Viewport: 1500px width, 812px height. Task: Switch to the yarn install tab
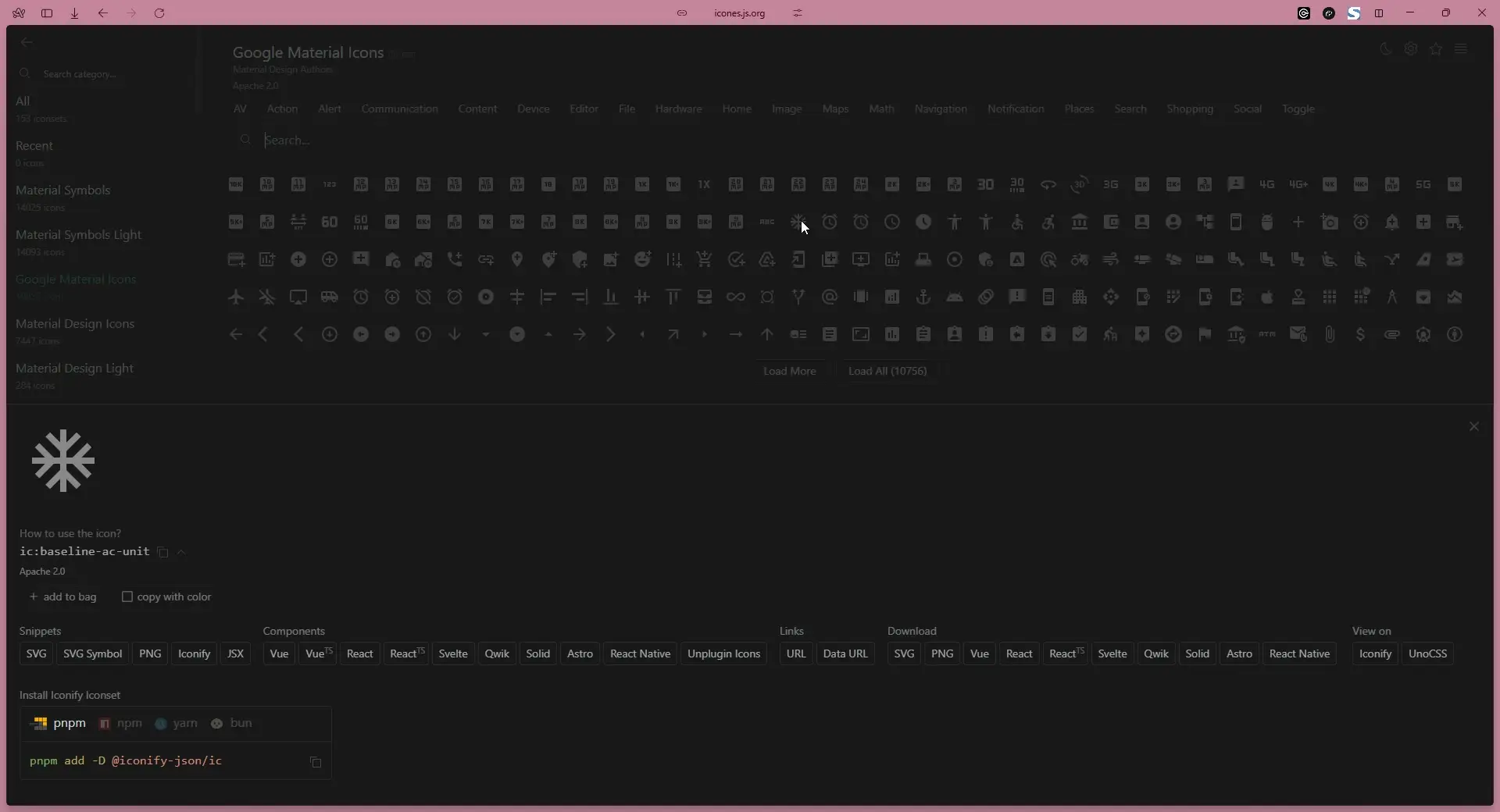point(177,723)
